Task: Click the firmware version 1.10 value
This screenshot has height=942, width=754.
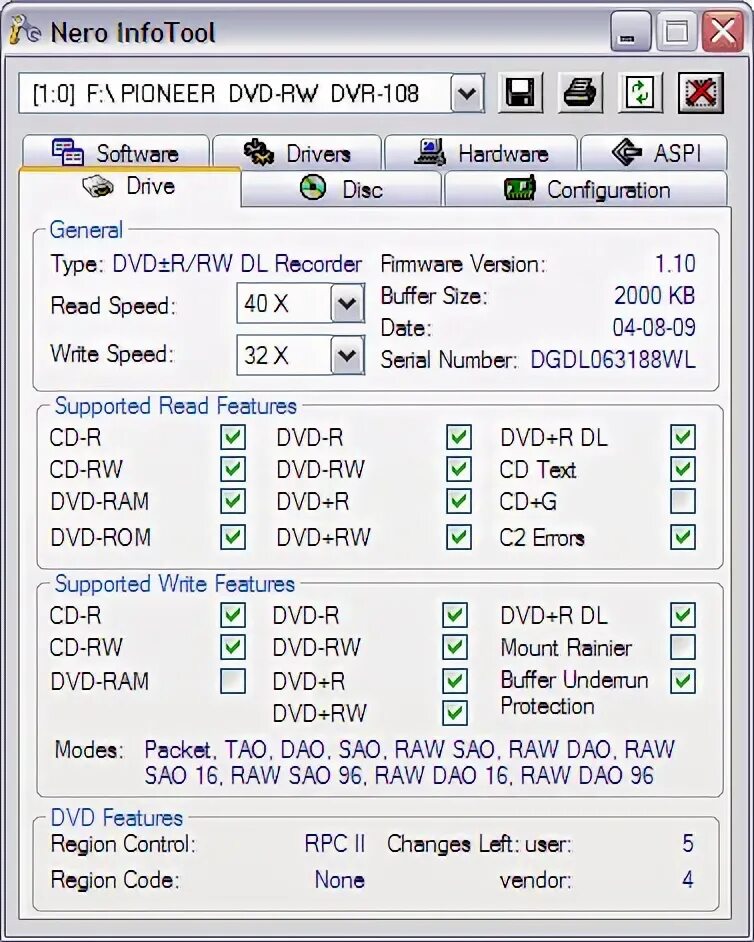Action: [x=675, y=264]
